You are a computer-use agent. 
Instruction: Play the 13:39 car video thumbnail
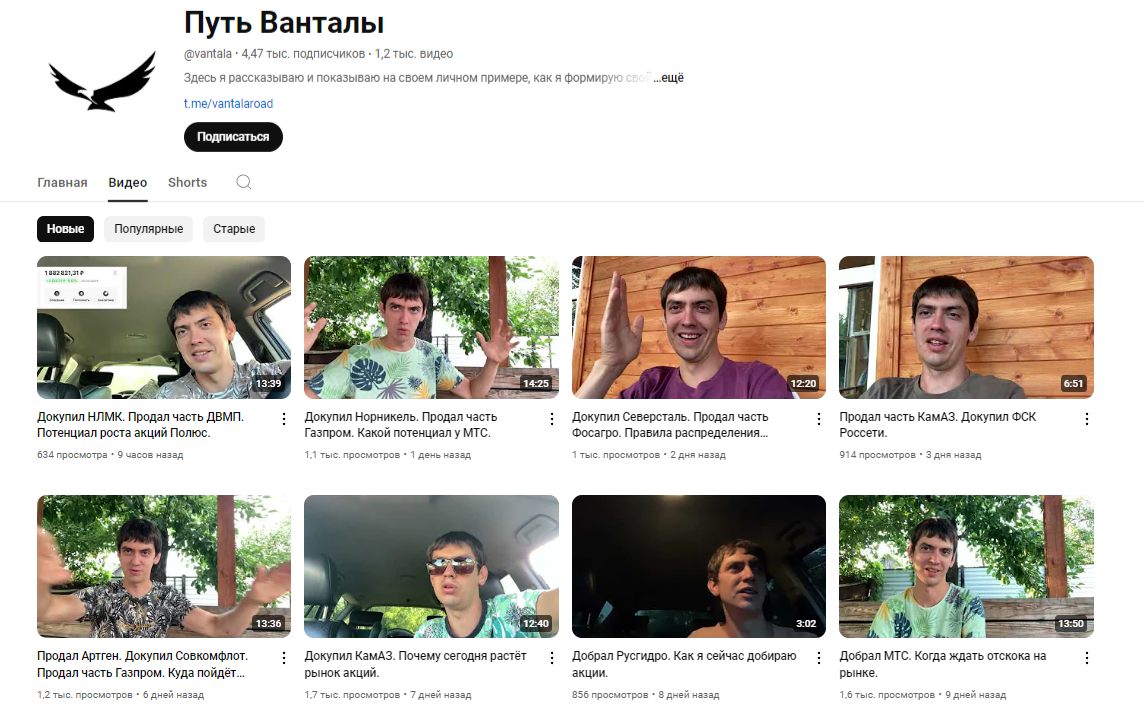(164, 327)
